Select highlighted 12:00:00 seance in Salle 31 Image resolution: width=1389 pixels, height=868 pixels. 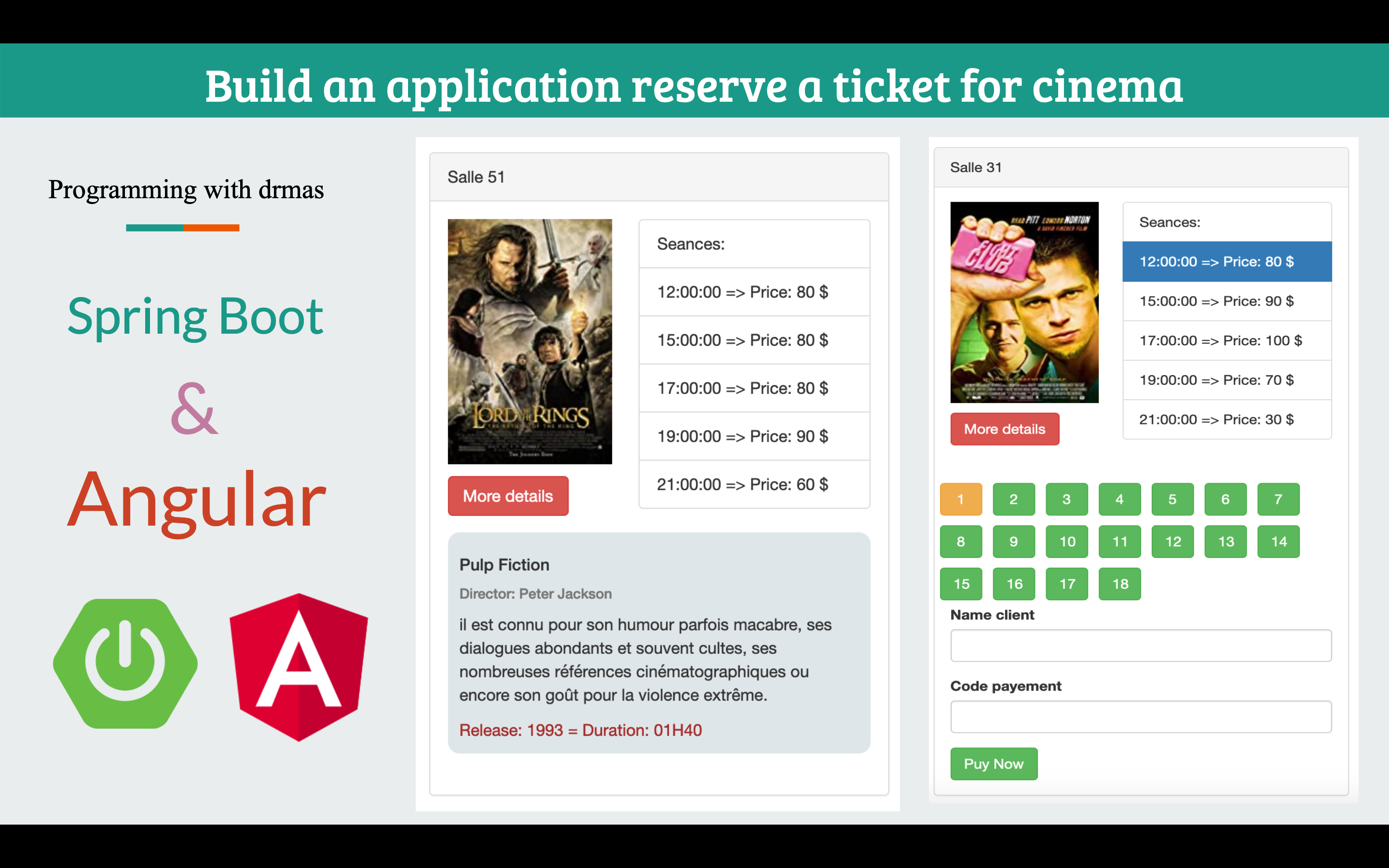click(x=1226, y=262)
